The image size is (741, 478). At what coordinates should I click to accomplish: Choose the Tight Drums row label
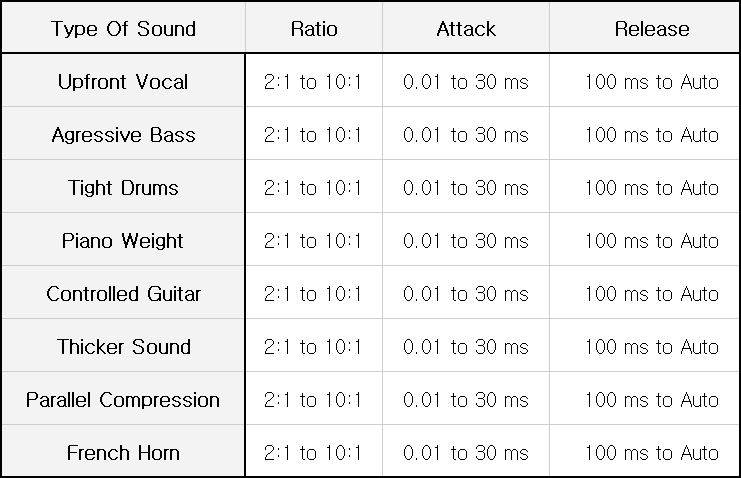click(123, 188)
